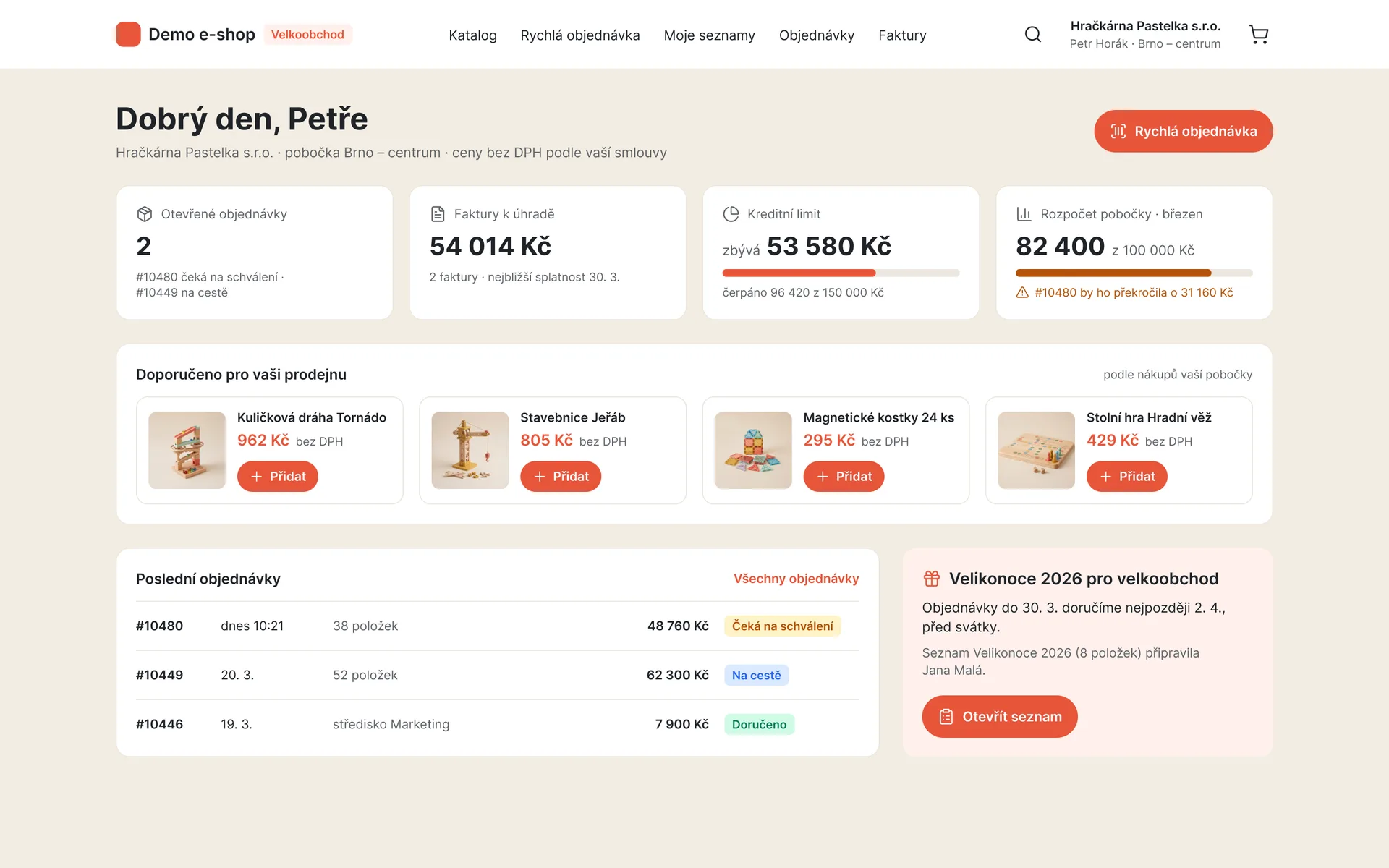Open Faktury in the top navigation
Viewport: 1389px width, 868px height.
902,35
